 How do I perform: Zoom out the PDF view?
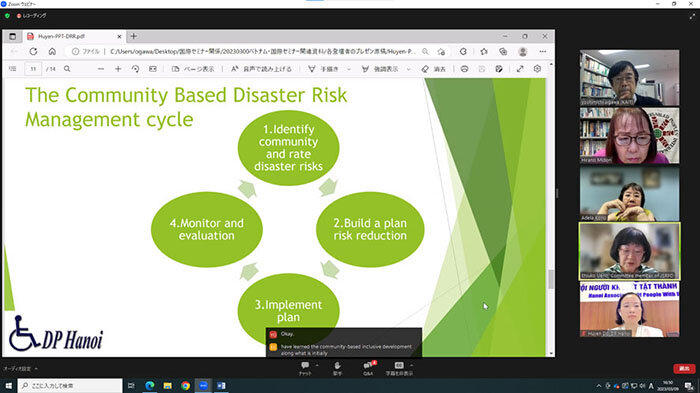point(101,69)
